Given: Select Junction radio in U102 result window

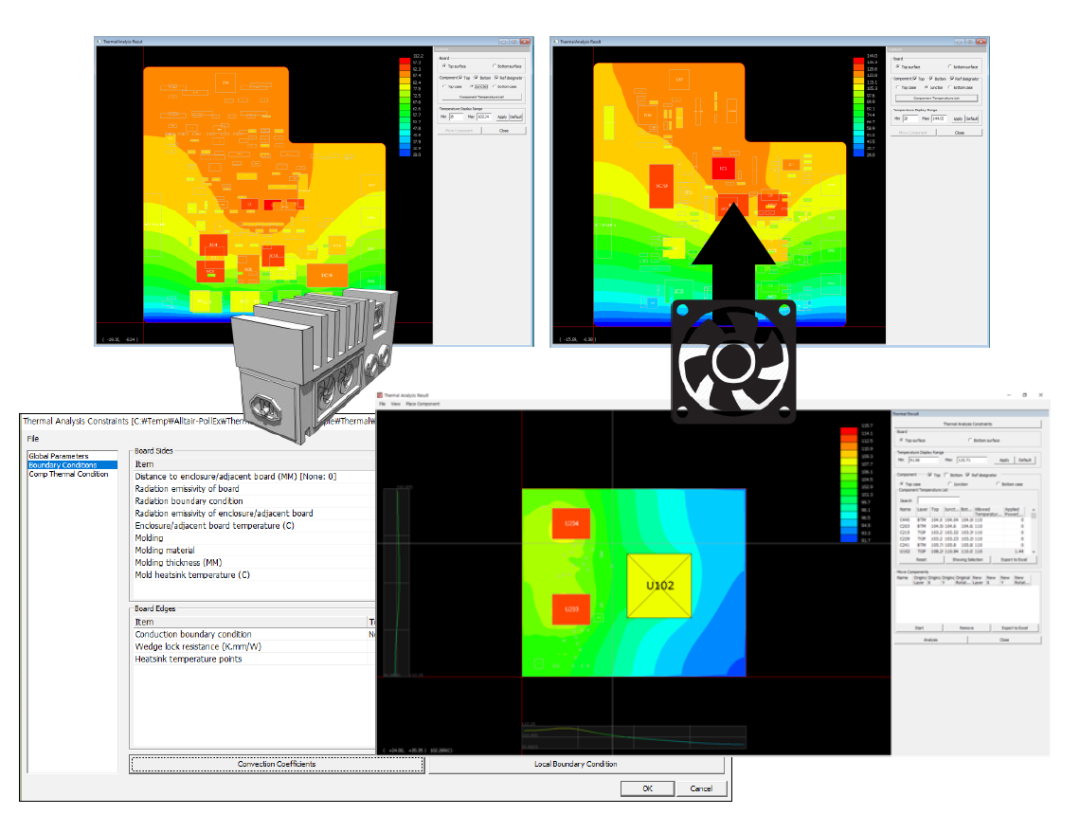Looking at the screenshot, I should tap(959, 484).
